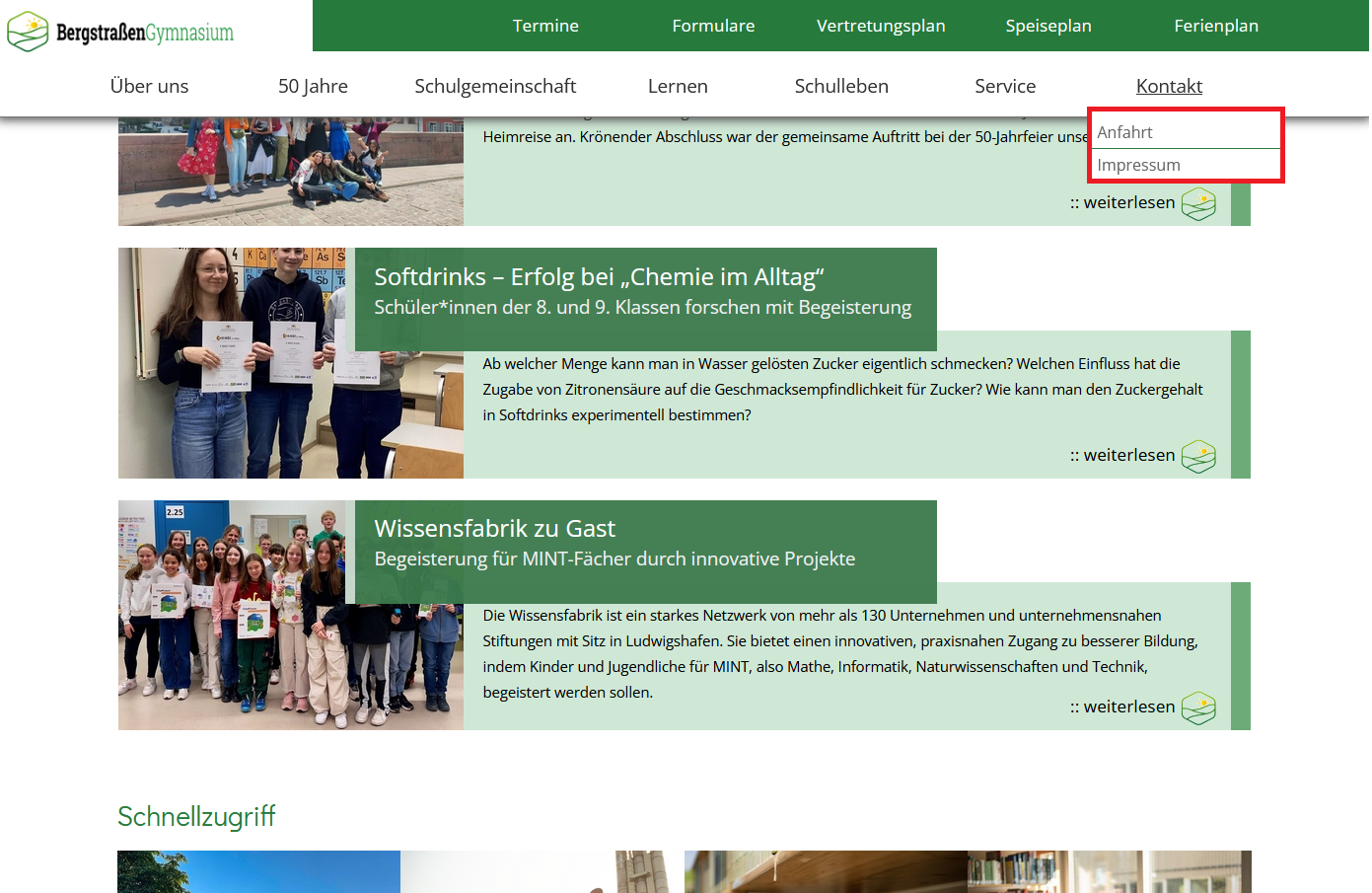Click logo icon beside Wissensfabrik weiterlesen
Viewport: 1372px width, 893px height.
coord(1198,707)
